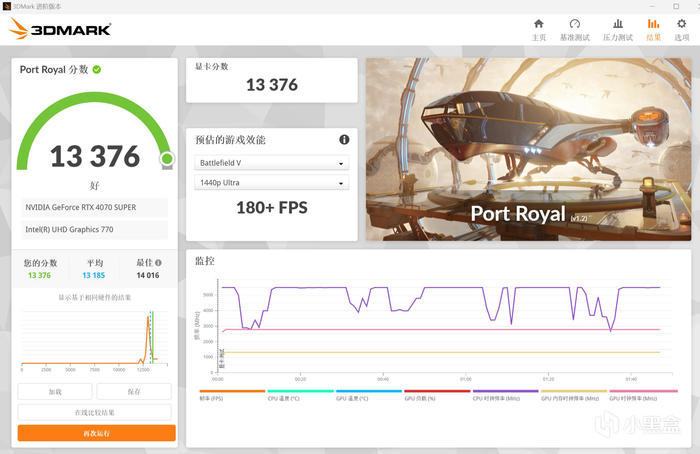Toggle the 帧率 (FPS) legend line
Image resolution: width=700 pixels, height=454 pixels.
(232, 395)
